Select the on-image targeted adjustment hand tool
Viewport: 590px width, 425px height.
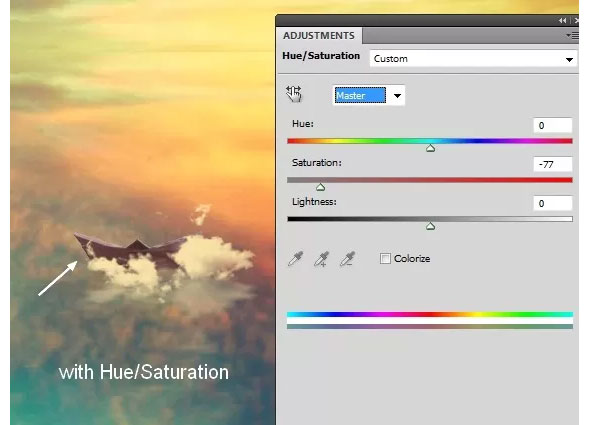[x=293, y=94]
